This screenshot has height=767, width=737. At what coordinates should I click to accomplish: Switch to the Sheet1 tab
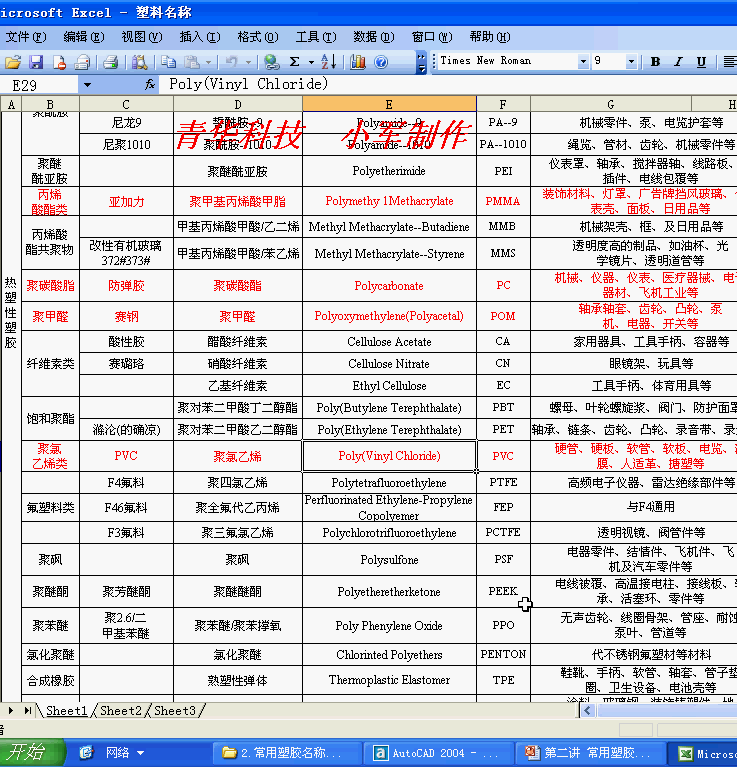[x=67, y=710]
